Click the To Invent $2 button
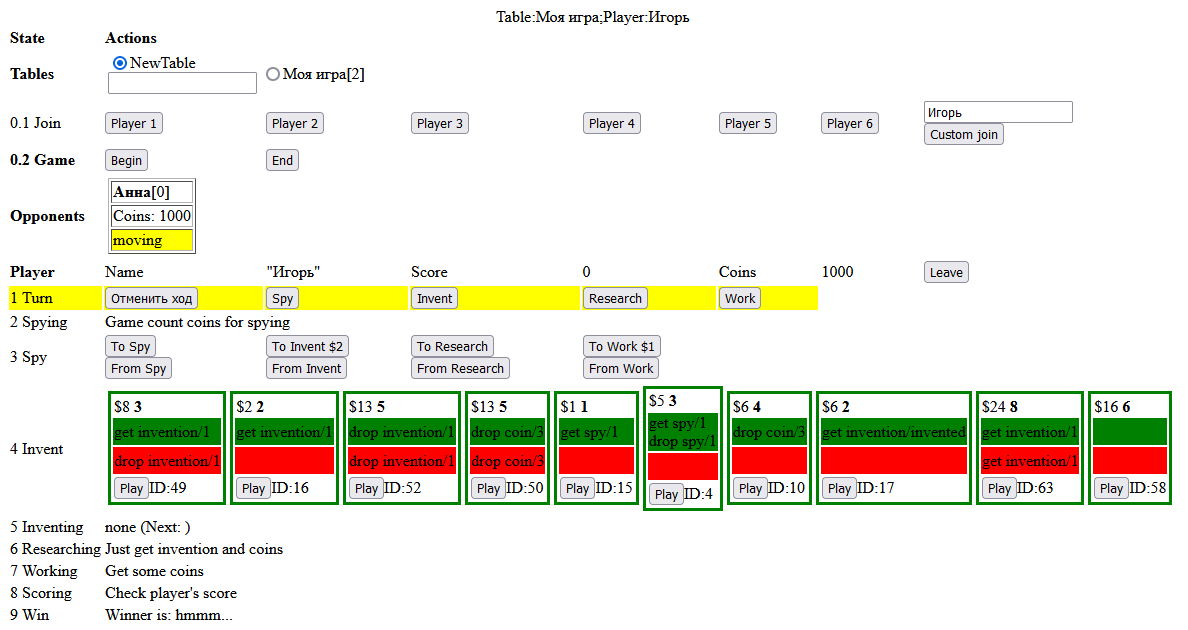1188x630 pixels. (307, 347)
